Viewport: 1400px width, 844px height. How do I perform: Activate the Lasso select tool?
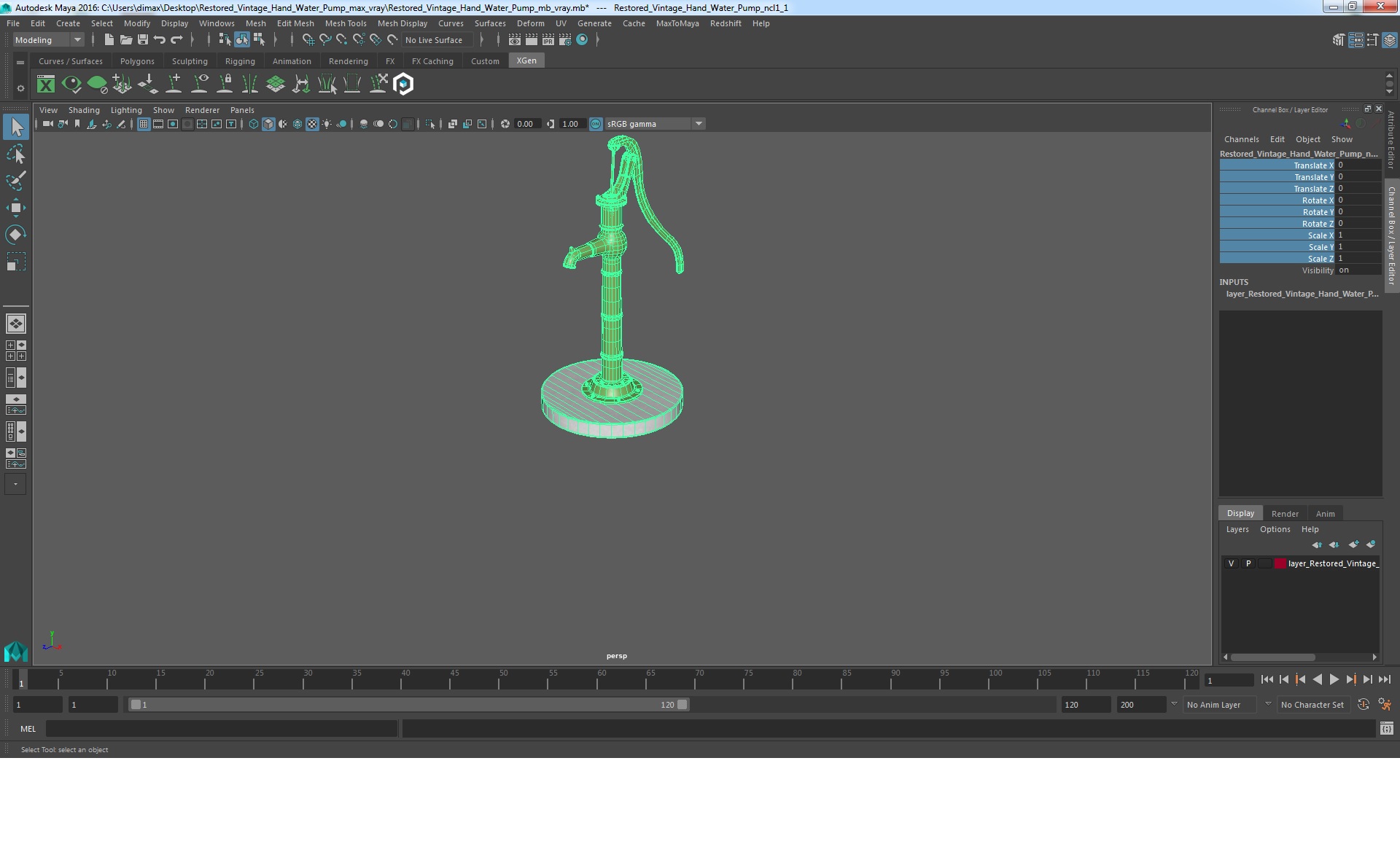click(x=16, y=155)
